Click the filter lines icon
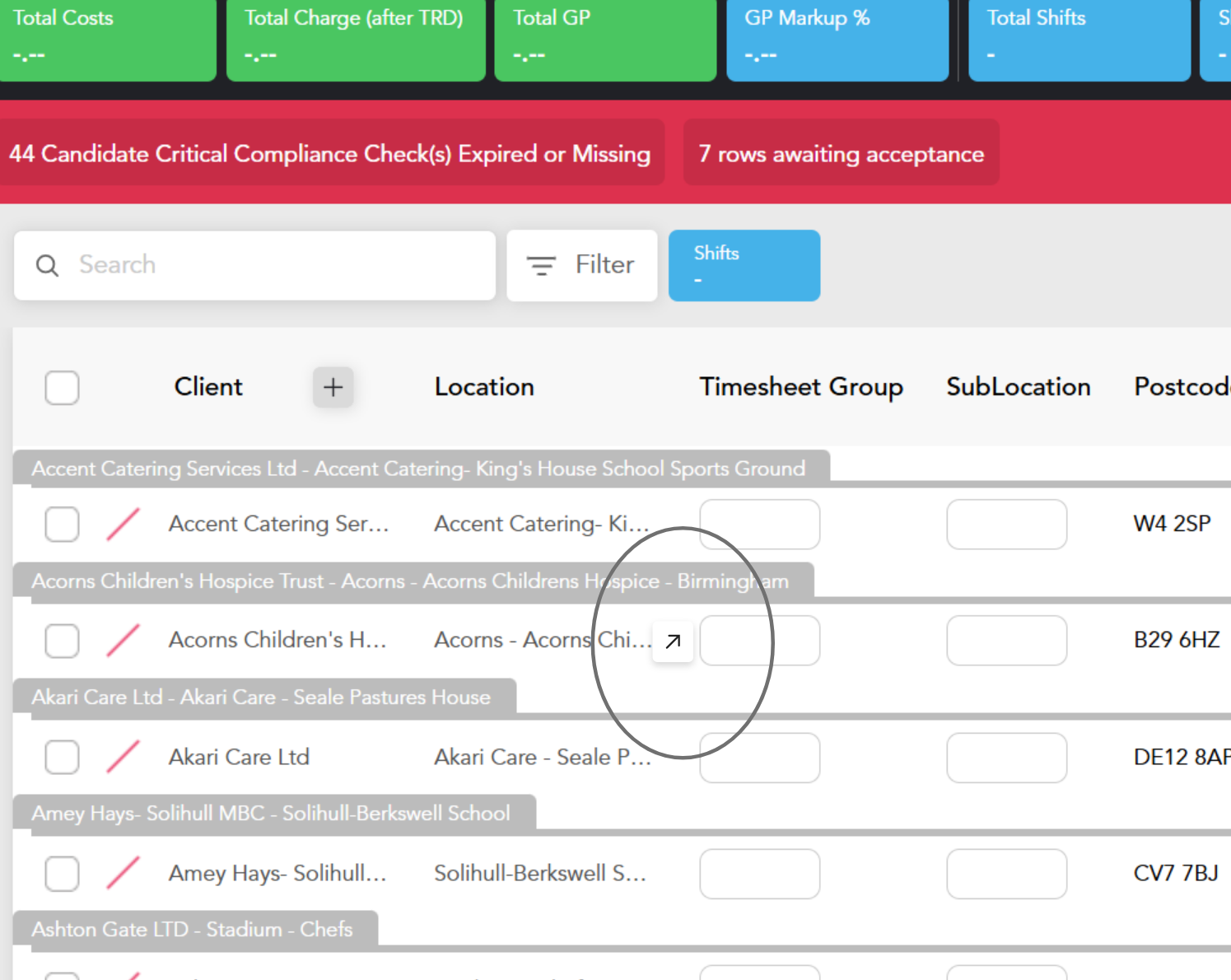 point(541,265)
